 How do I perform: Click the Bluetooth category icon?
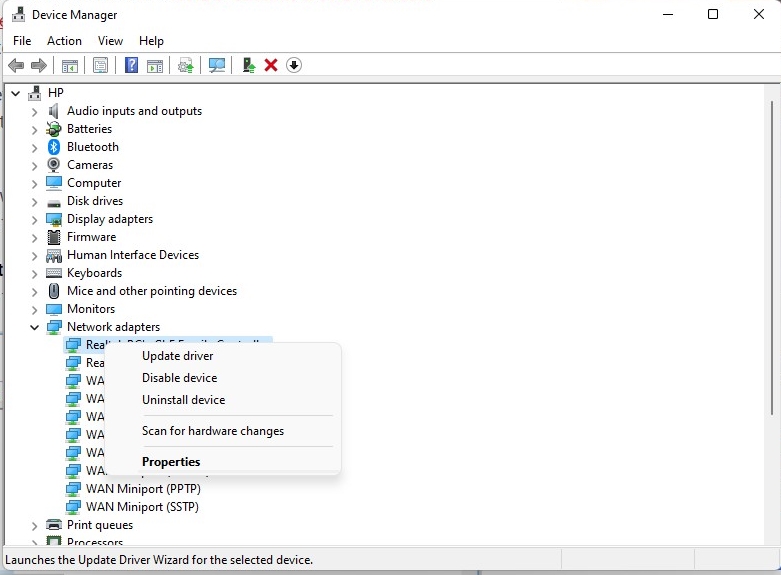pos(54,147)
